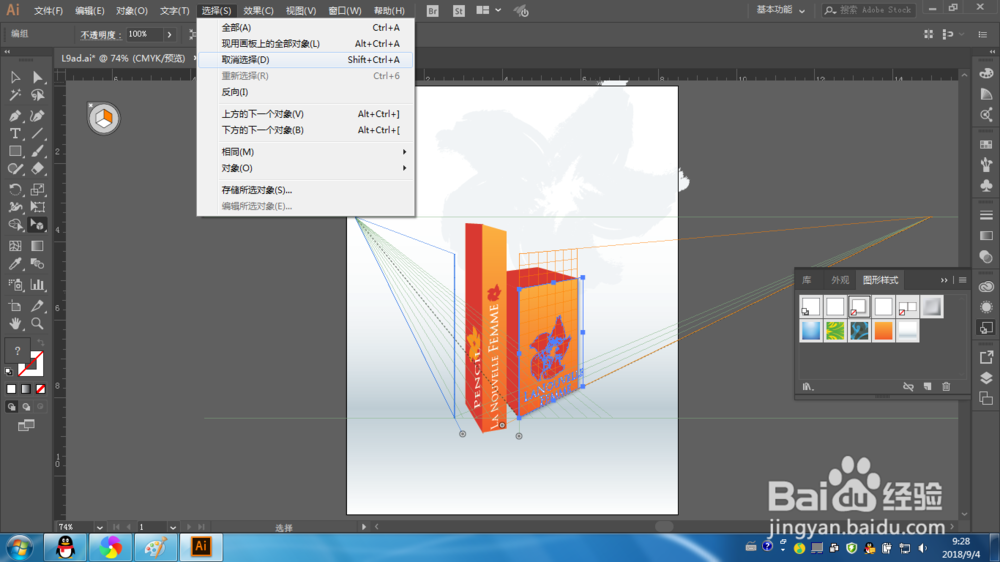Viewport: 1000px width, 562px height.
Task: Select the Free Transform tool
Action: pyautogui.click(x=38, y=207)
